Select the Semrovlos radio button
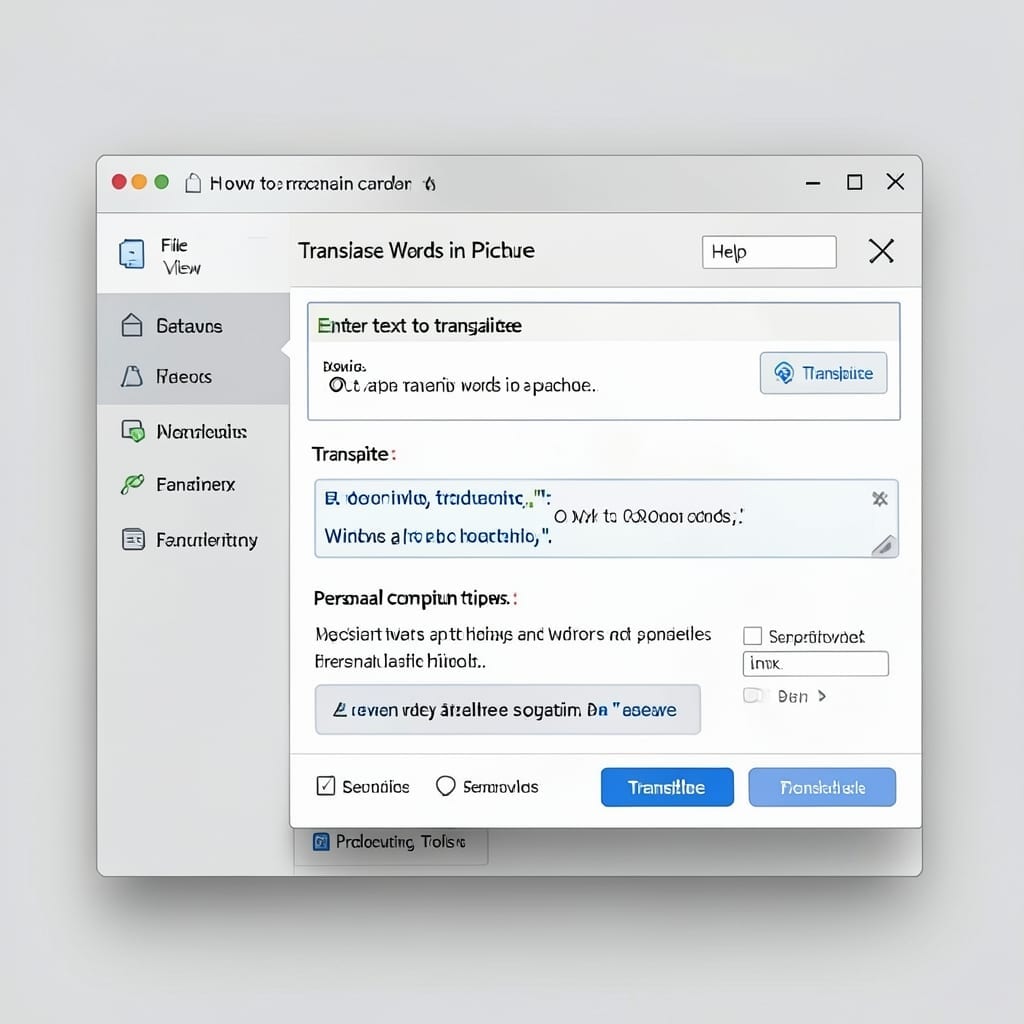This screenshot has width=1024, height=1024. pyautogui.click(x=445, y=786)
